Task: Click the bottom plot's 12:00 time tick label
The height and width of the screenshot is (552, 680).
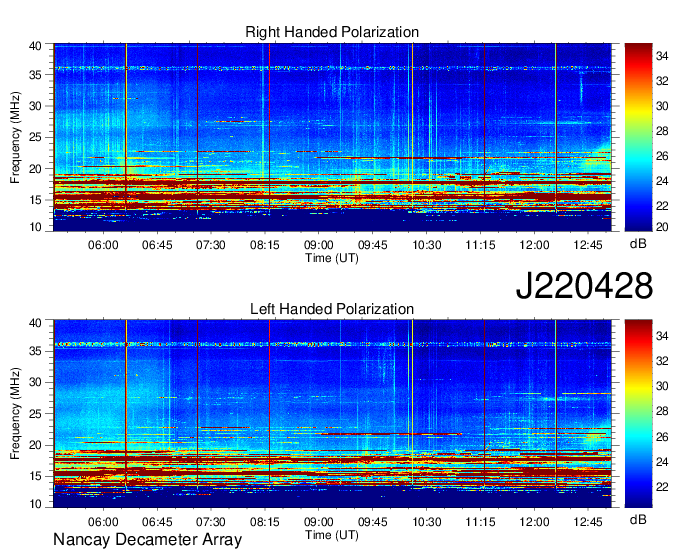Action: click(x=534, y=522)
